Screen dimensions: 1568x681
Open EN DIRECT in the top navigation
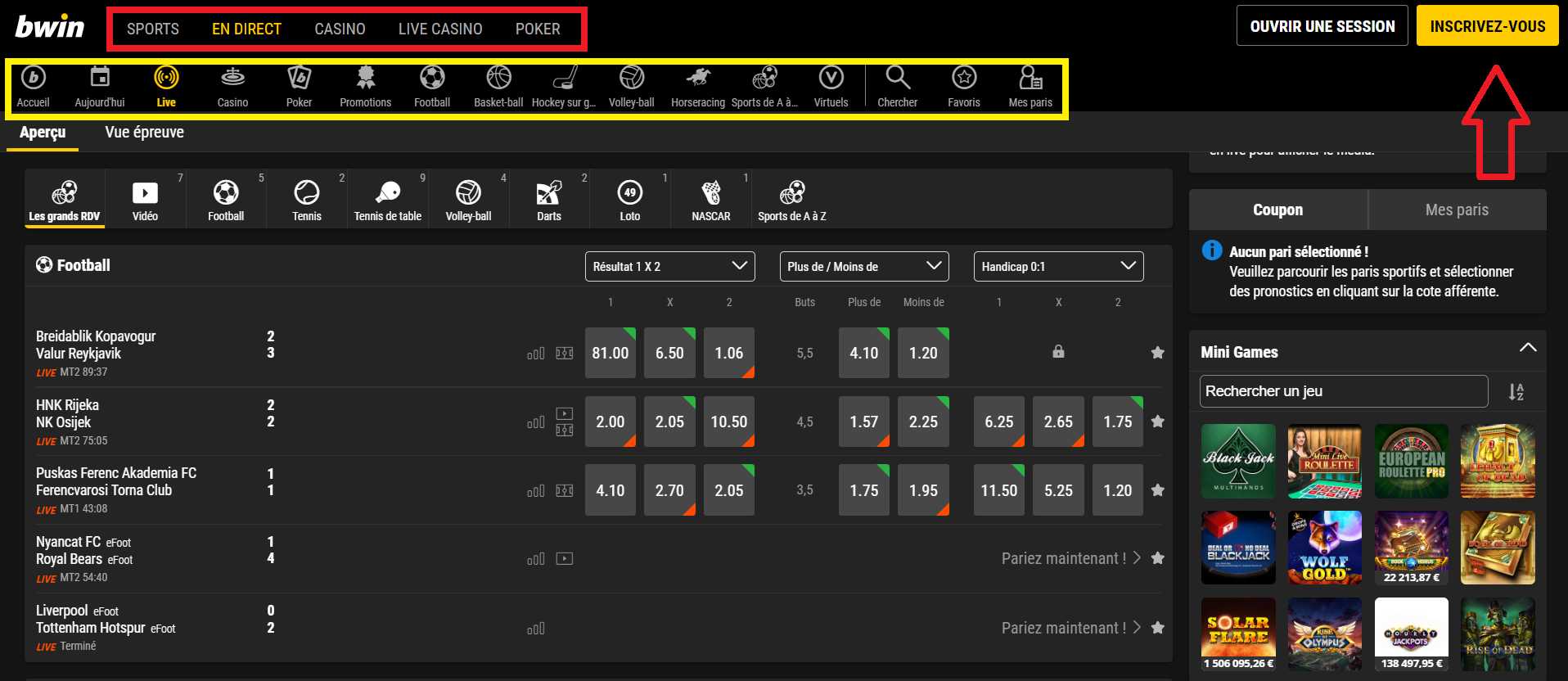(x=246, y=29)
